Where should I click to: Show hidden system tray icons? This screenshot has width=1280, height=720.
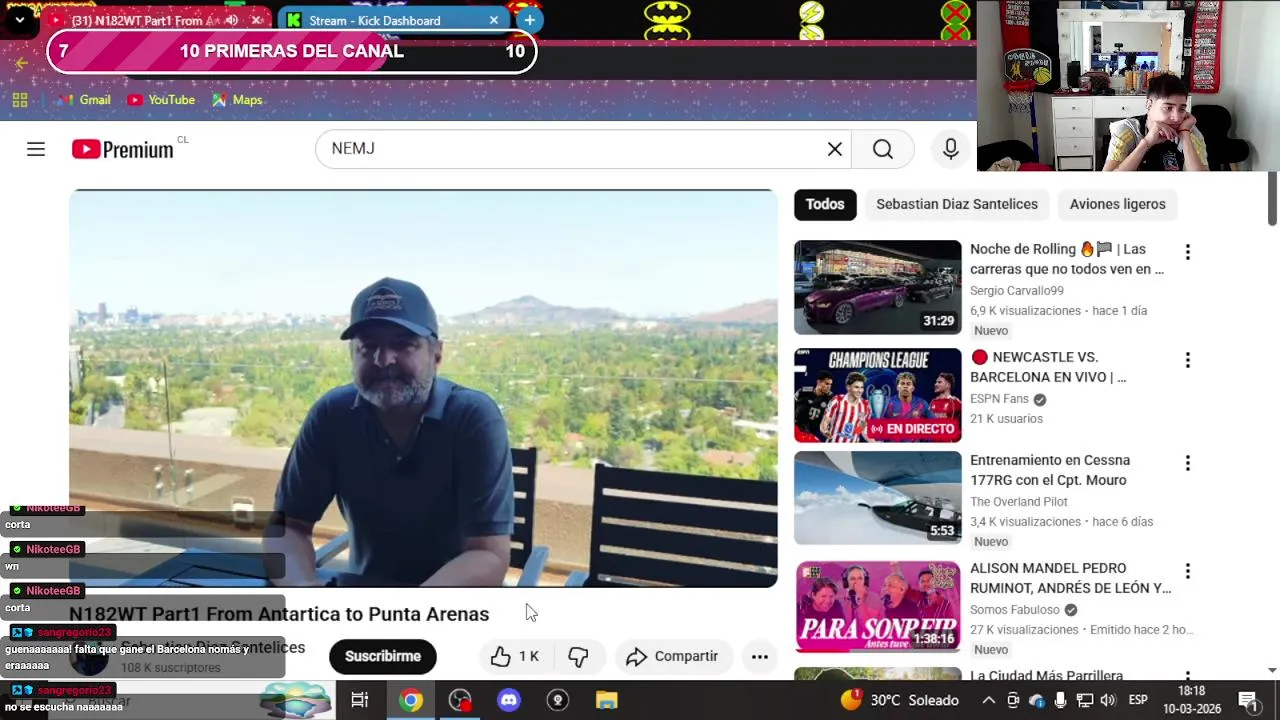pos(988,700)
